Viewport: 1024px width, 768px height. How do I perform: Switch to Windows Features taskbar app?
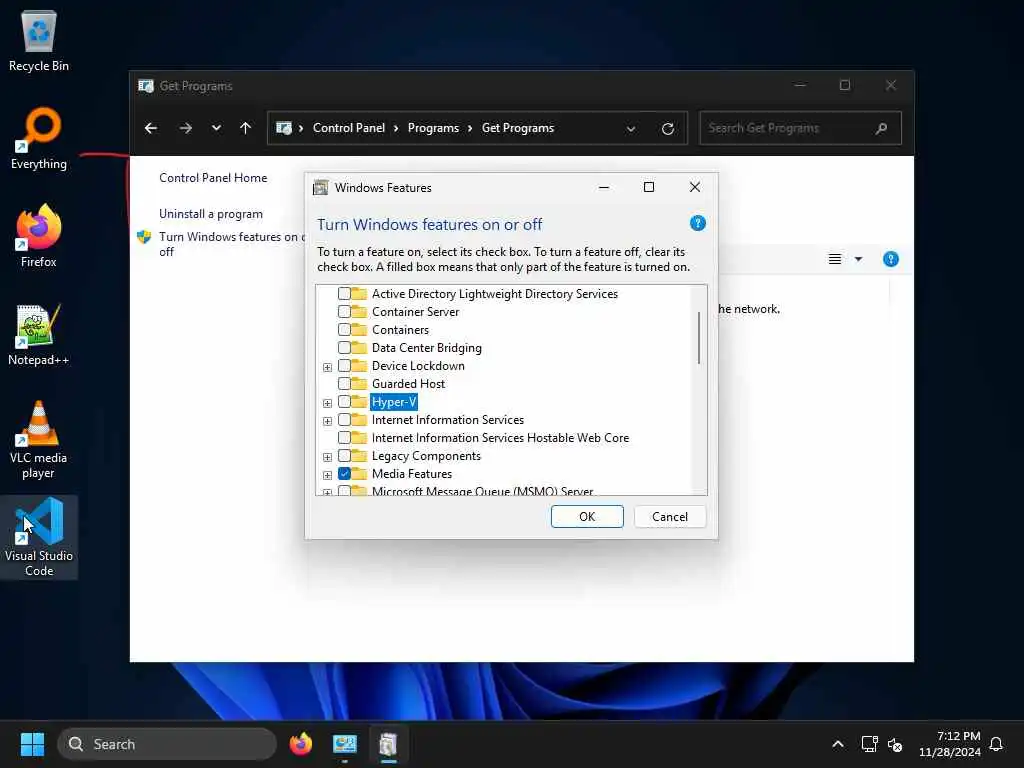(x=389, y=744)
